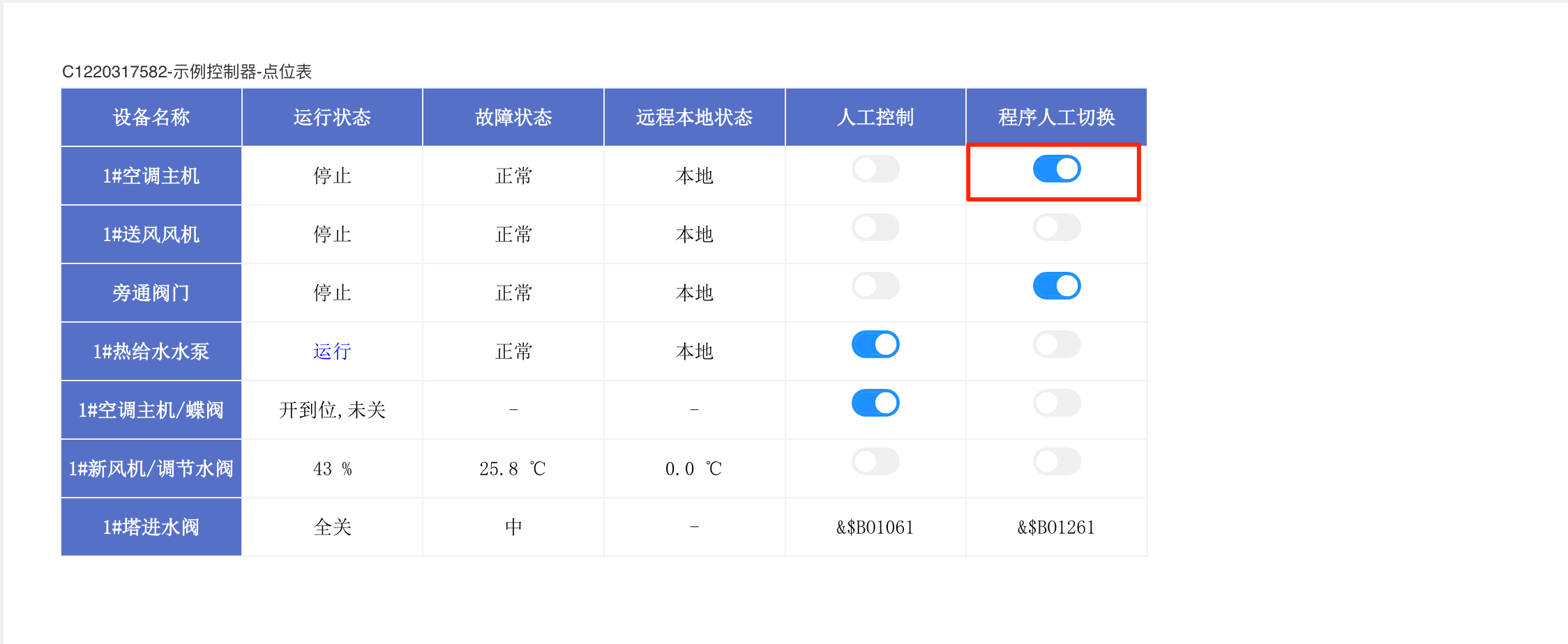Click the &$B01261 value cell
Viewport: 1568px width, 644px height.
tap(1056, 527)
